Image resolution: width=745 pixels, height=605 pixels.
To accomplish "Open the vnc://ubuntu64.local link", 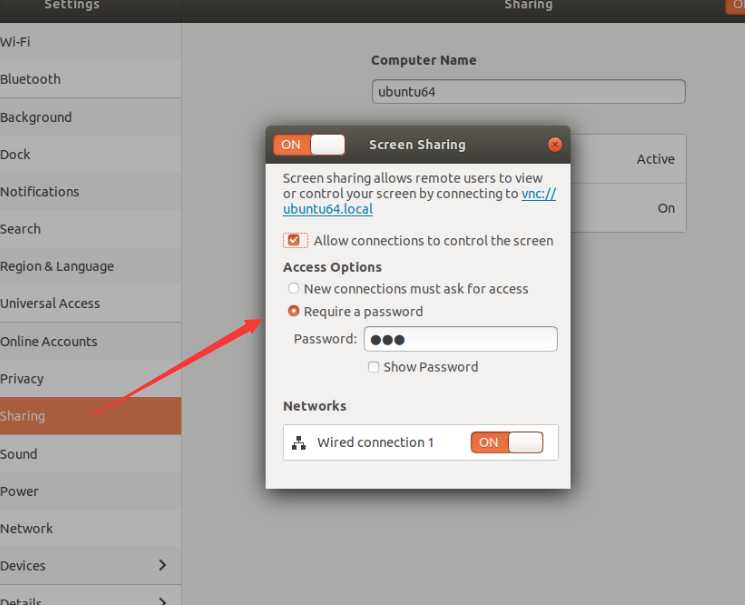I will [x=328, y=209].
